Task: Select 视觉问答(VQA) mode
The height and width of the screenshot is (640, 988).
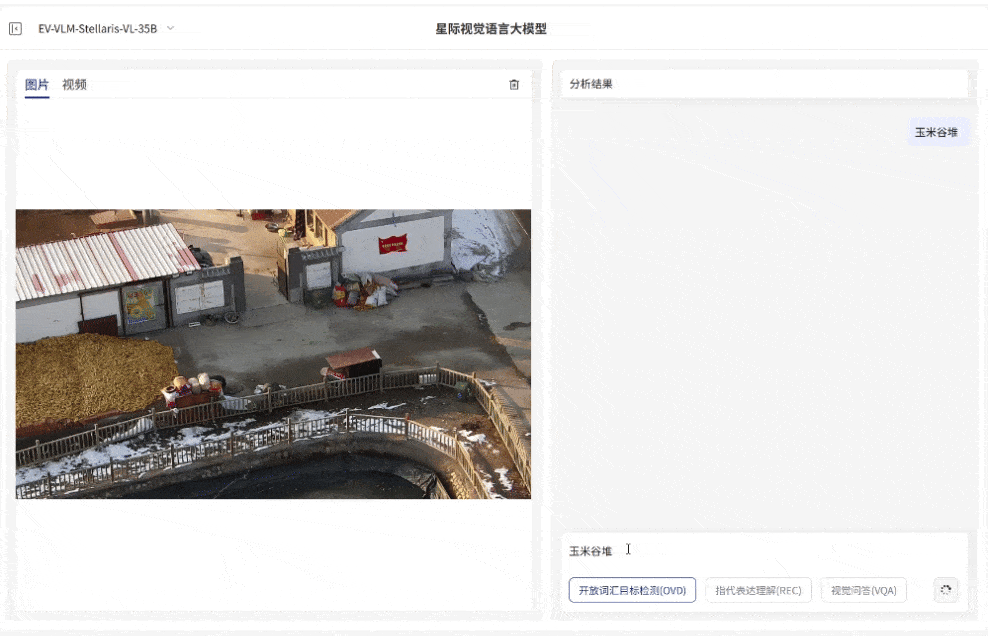Action: click(863, 590)
